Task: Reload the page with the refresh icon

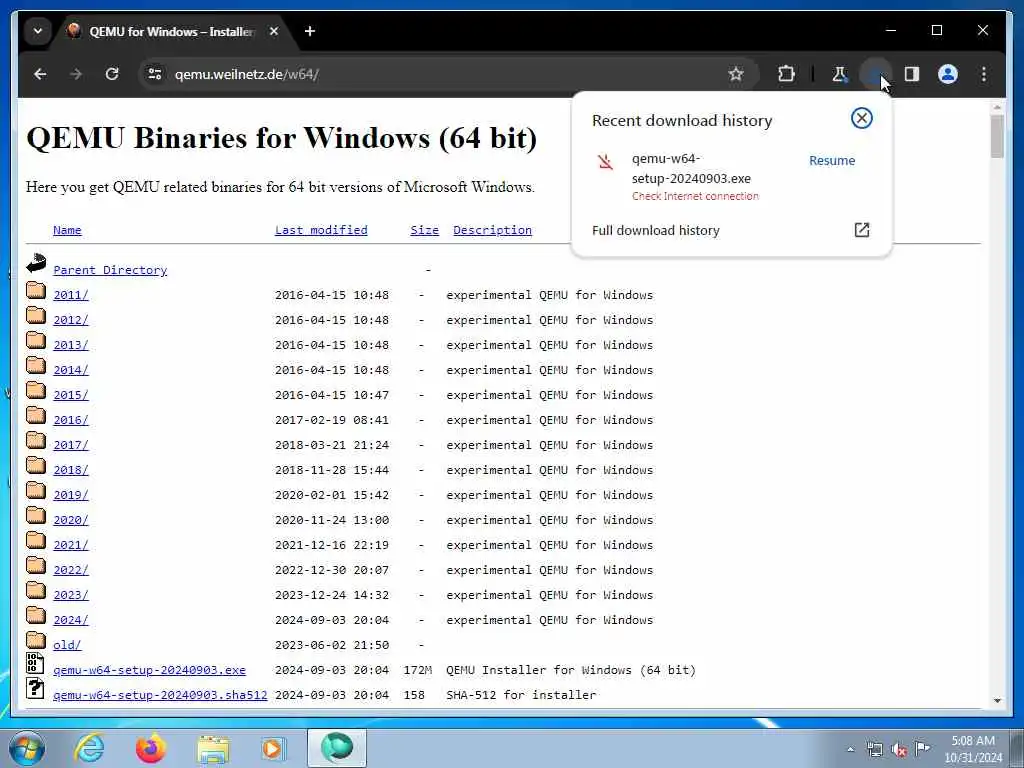Action: pos(112,74)
